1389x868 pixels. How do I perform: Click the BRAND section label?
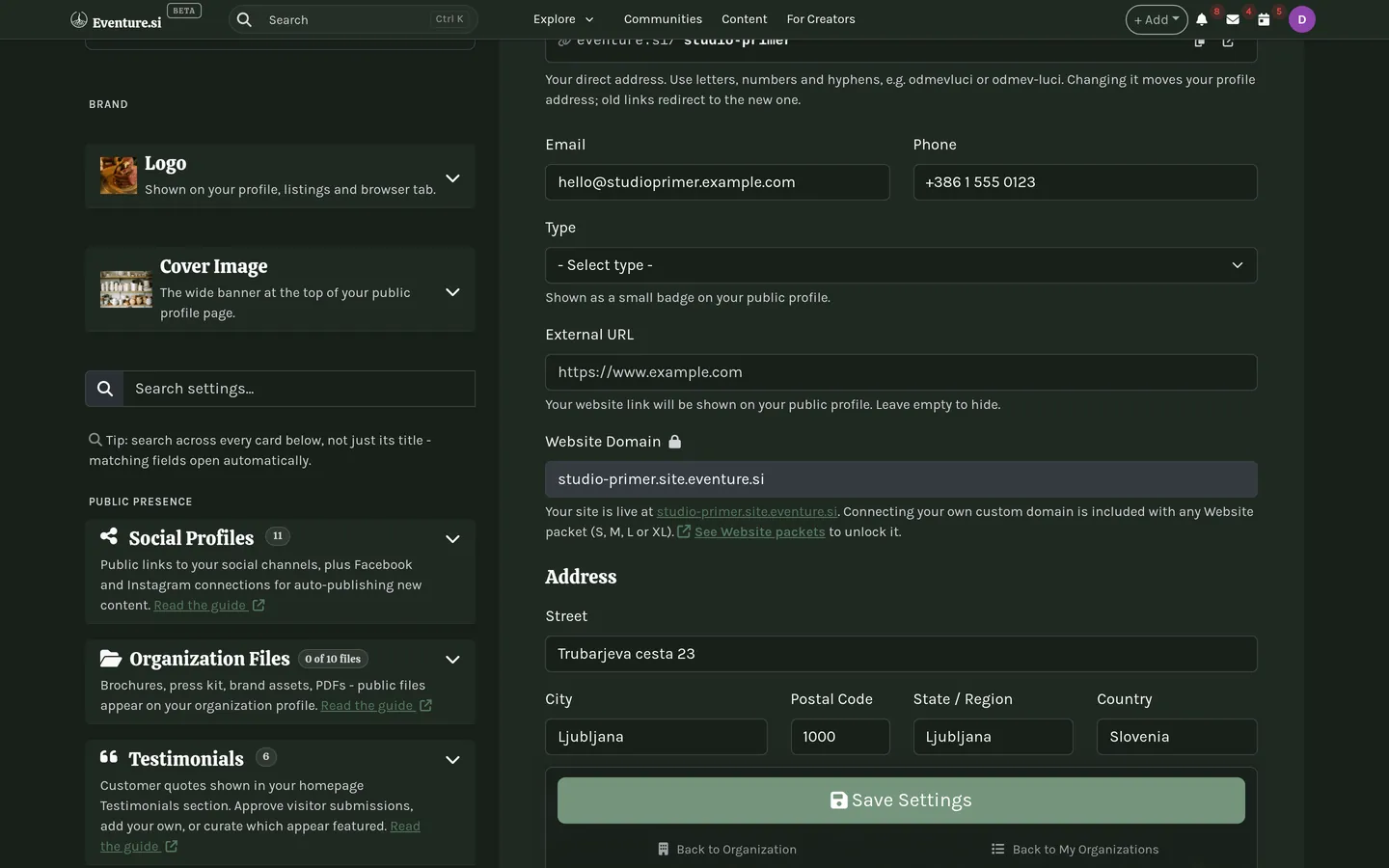tap(108, 104)
